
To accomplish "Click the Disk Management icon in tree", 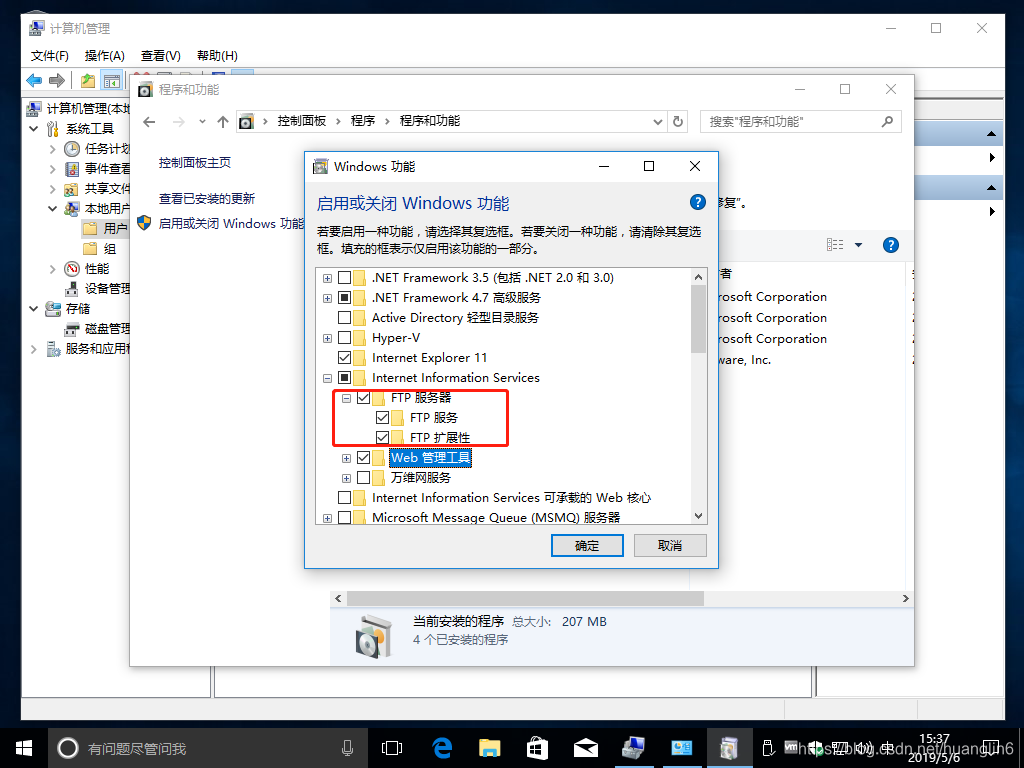I will (72, 328).
